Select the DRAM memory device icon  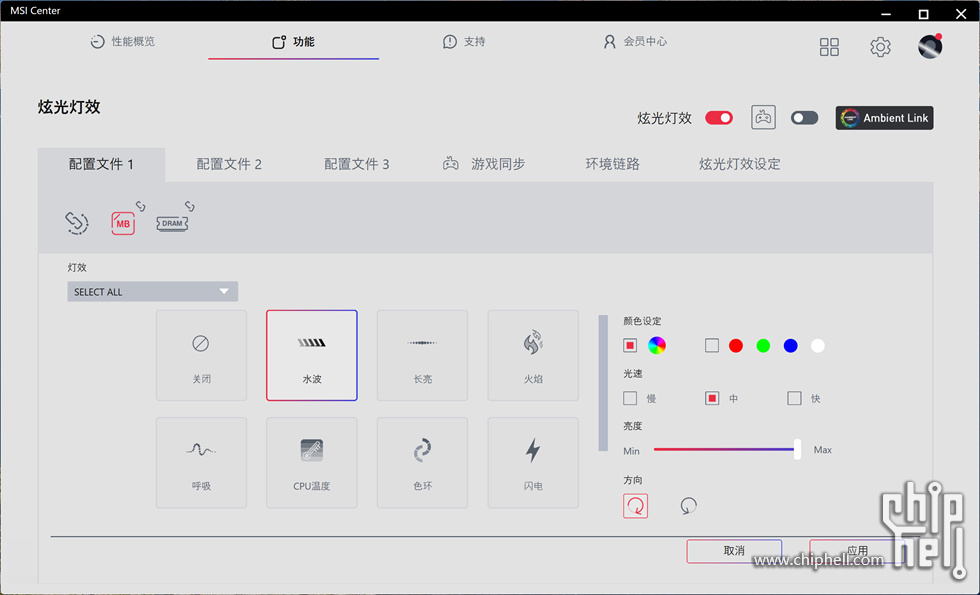[172, 224]
